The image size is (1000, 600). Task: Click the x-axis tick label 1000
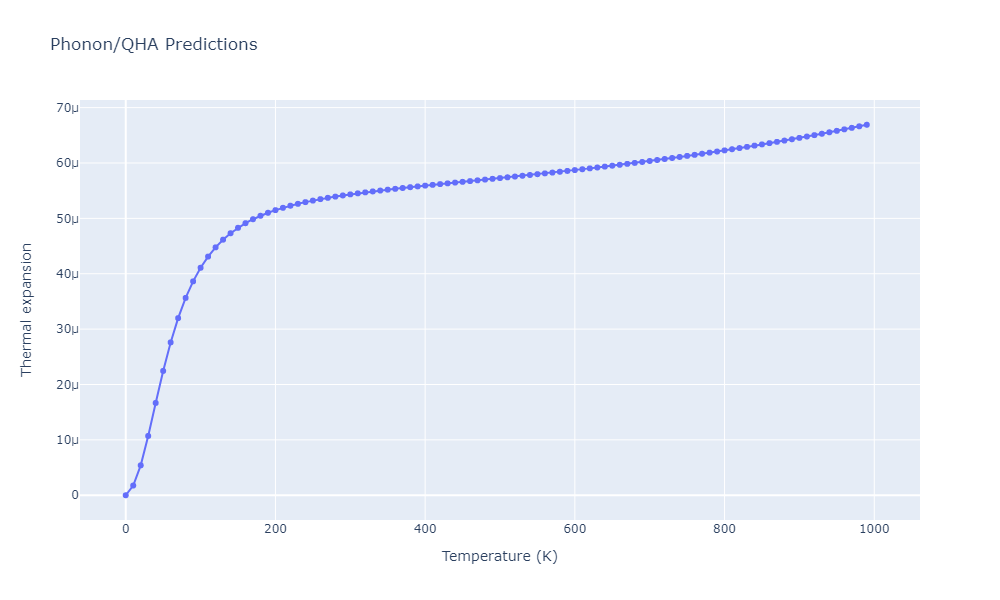[874, 529]
